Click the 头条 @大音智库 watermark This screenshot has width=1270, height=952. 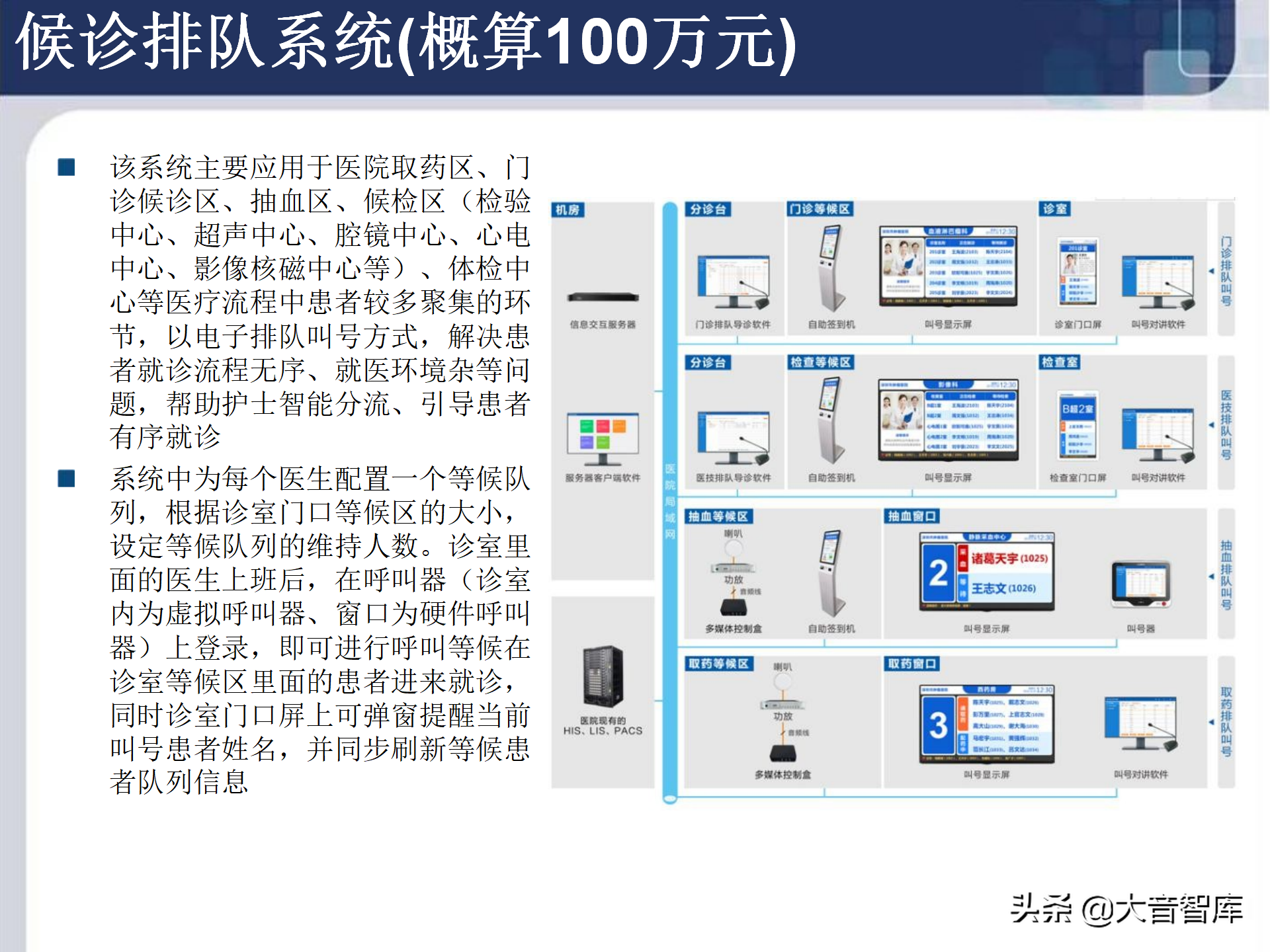pos(1126,909)
